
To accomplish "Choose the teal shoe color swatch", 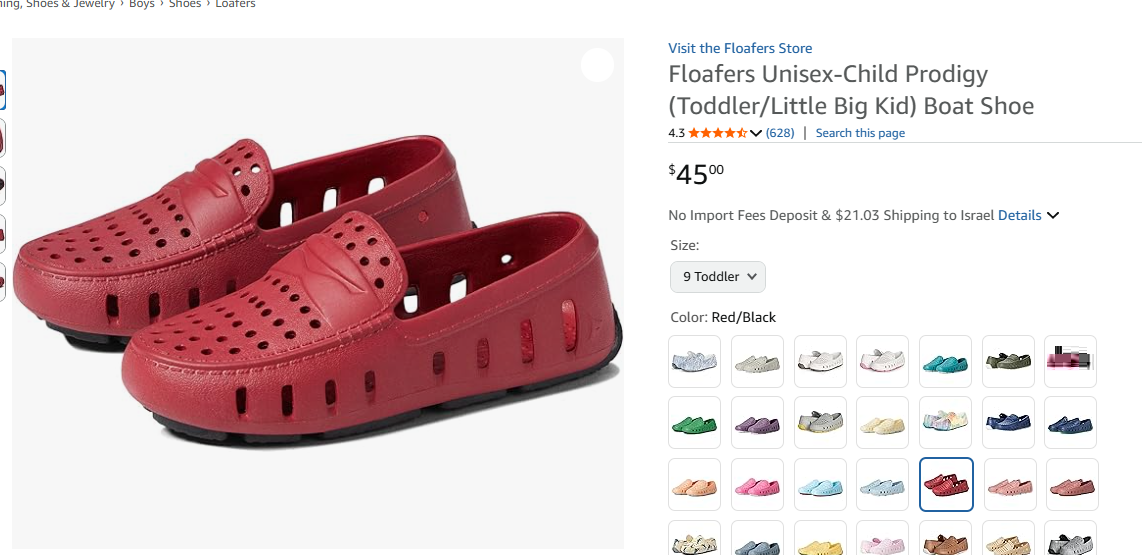I will pos(945,361).
